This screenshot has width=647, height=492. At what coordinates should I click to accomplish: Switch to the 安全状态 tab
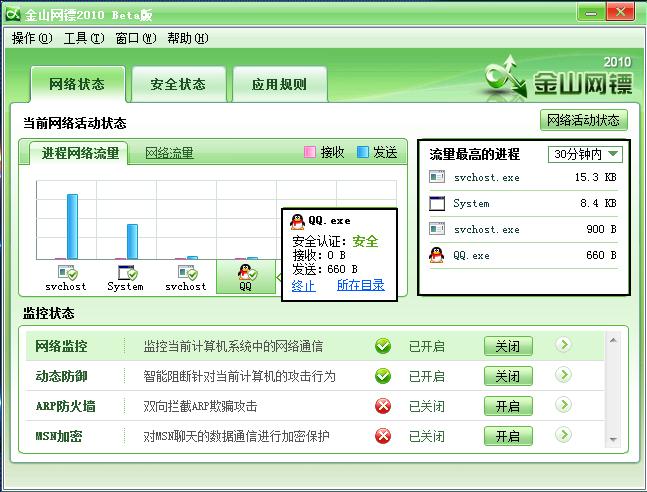(179, 84)
